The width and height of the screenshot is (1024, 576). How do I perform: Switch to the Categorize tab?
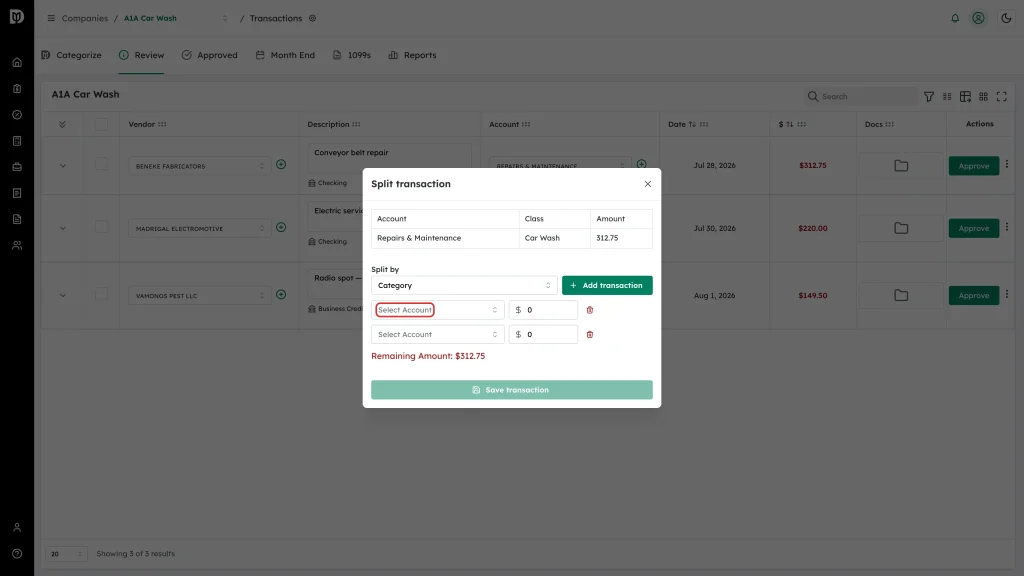72,56
